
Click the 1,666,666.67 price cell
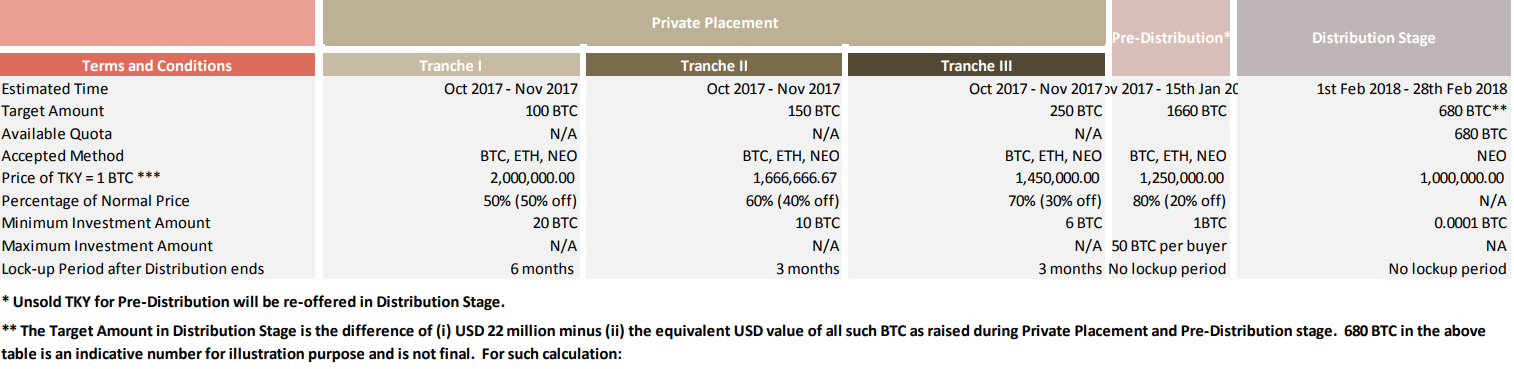pos(796,178)
